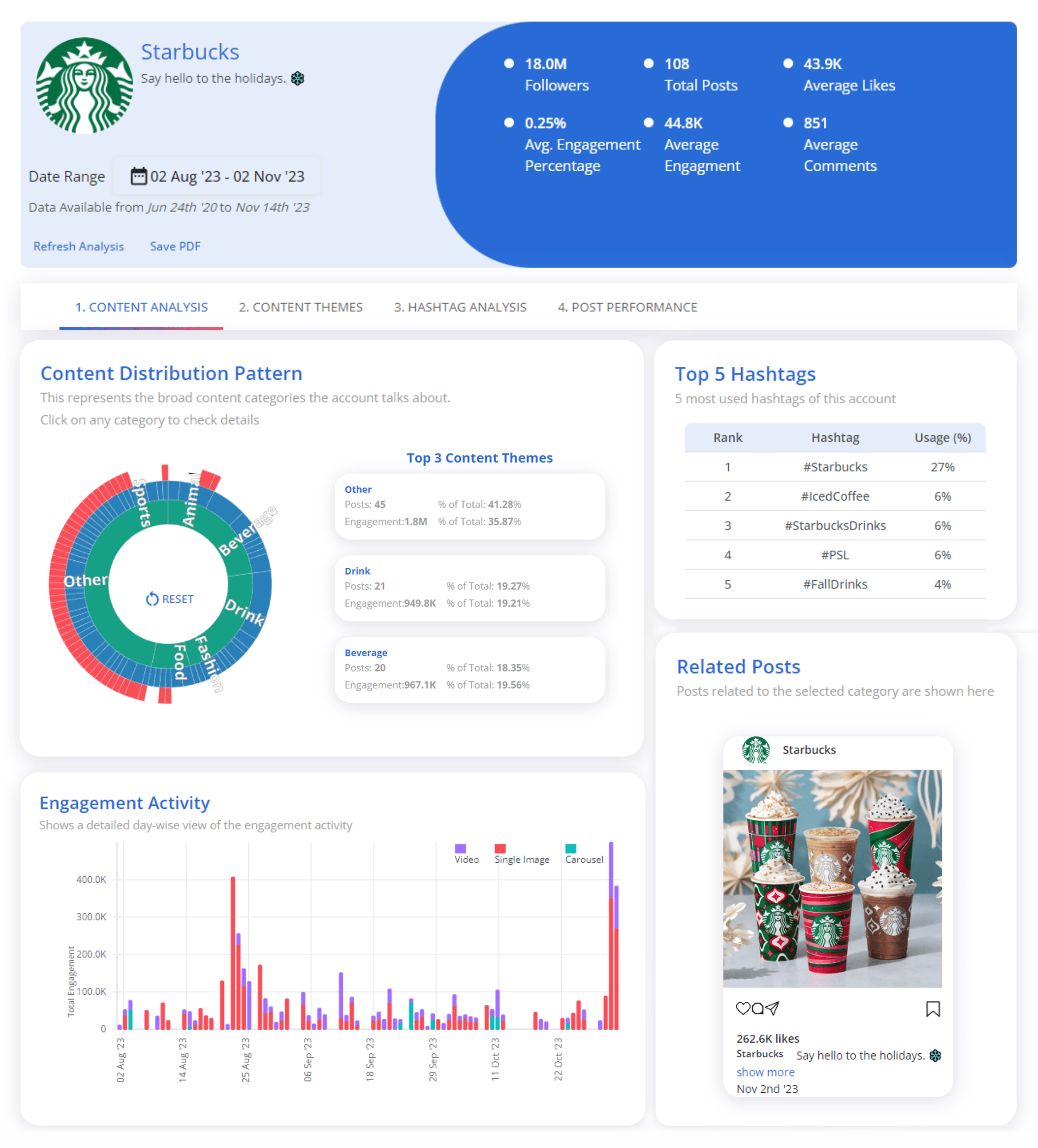
Task: Click the Usage (%) column header
Action: [943, 437]
